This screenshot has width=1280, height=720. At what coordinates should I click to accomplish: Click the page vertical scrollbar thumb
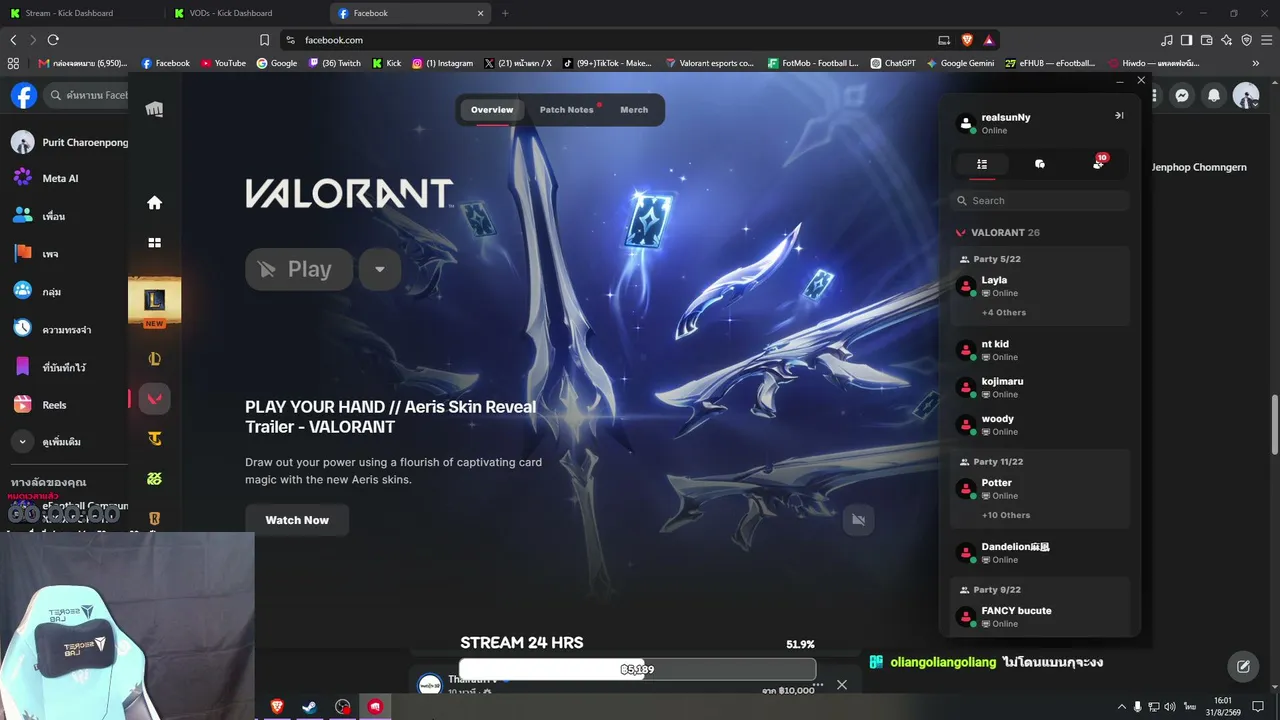pyautogui.click(x=1274, y=425)
